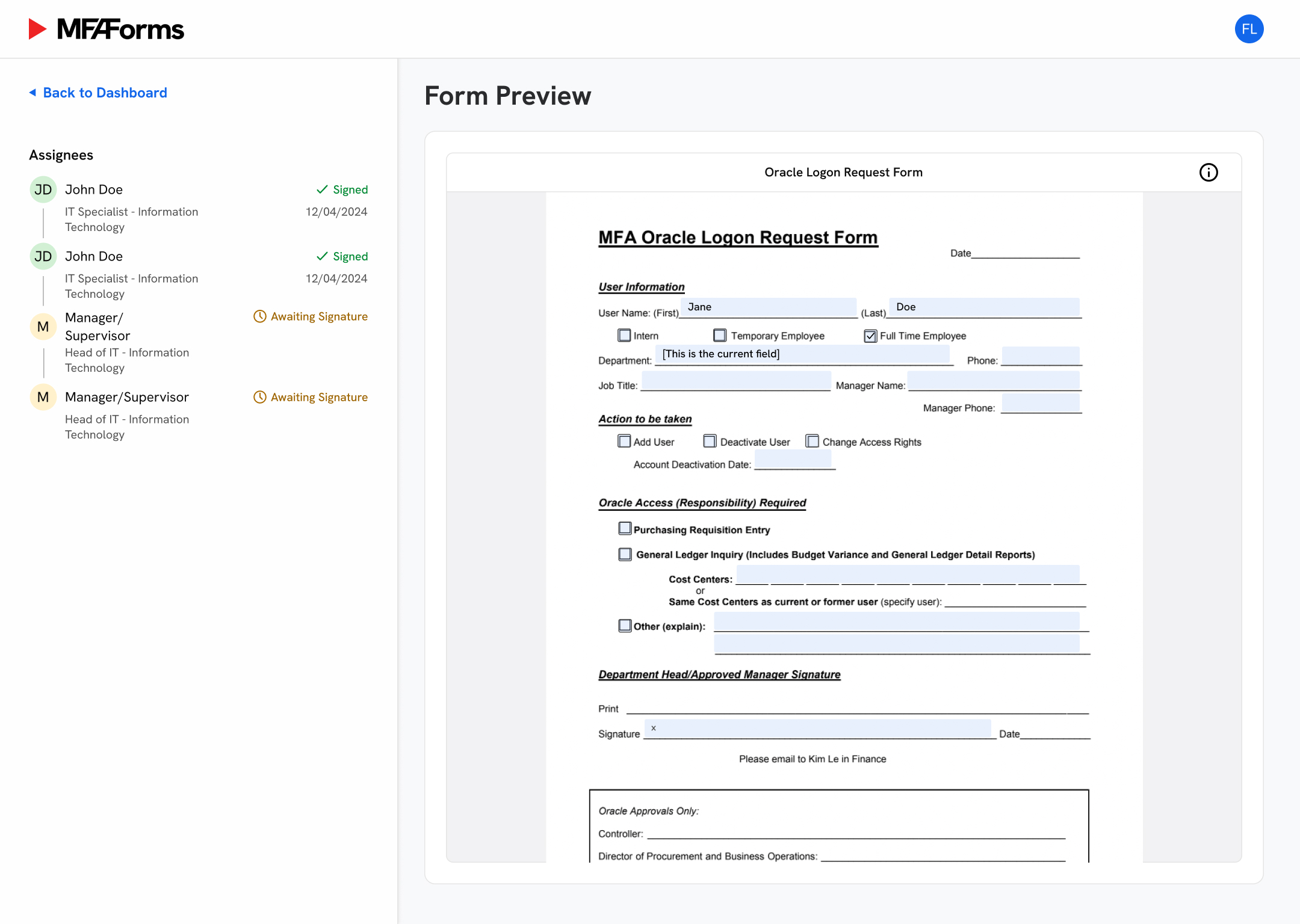1300x924 pixels.
Task: Tick the Change Access Rights checkbox
Action: pos(812,442)
